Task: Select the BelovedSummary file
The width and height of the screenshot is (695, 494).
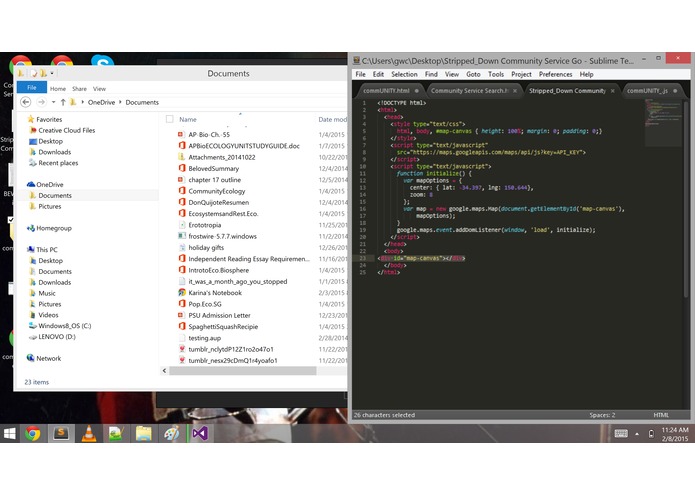Action: [x=213, y=168]
